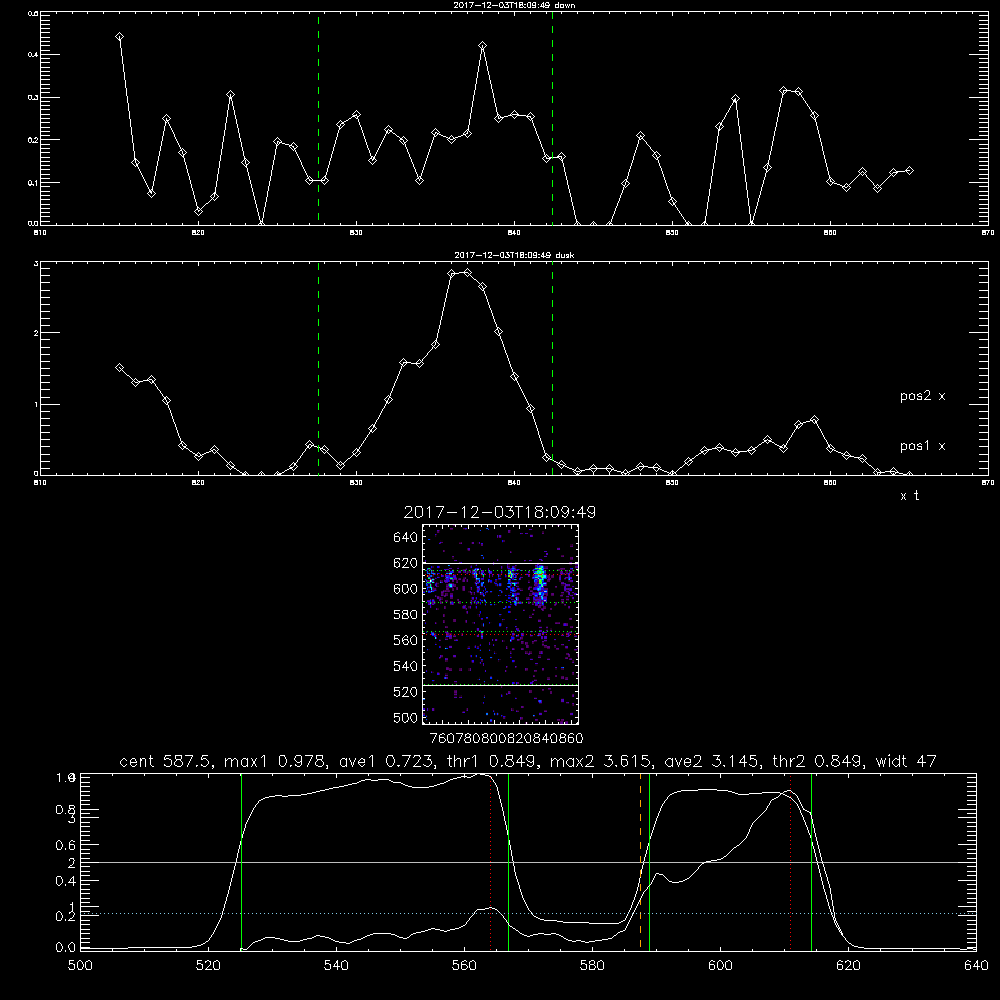The width and height of the screenshot is (1000, 1000).
Task: Click the last diamond data point in dawn plot
Action: (909, 170)
